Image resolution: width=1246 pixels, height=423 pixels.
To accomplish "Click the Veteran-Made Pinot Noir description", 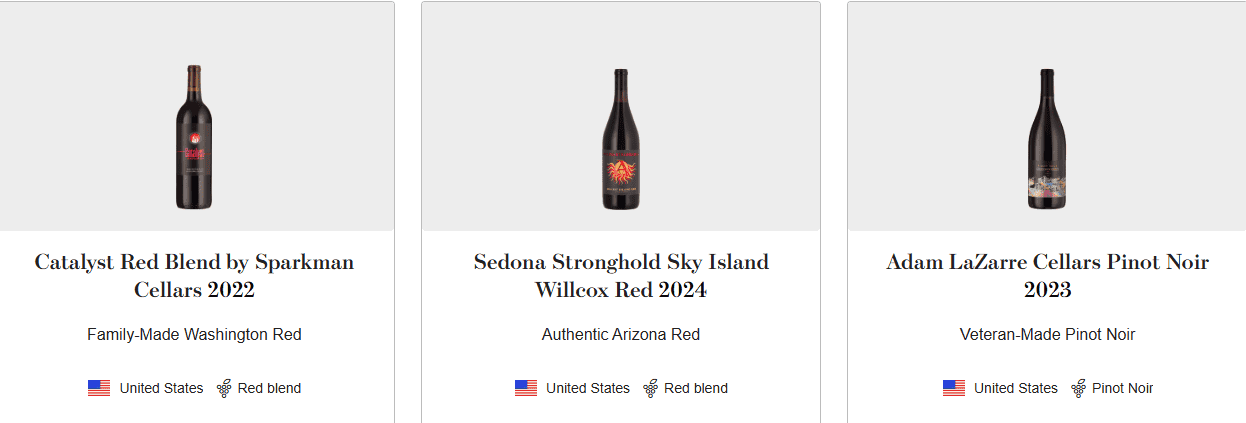I will pyautogui.click(x=1047, y=335).
